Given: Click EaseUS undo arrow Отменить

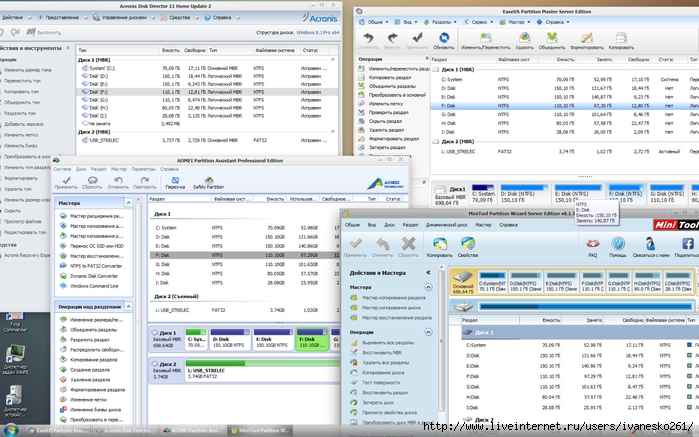Looking at the screenshot, I should (368, 37).
